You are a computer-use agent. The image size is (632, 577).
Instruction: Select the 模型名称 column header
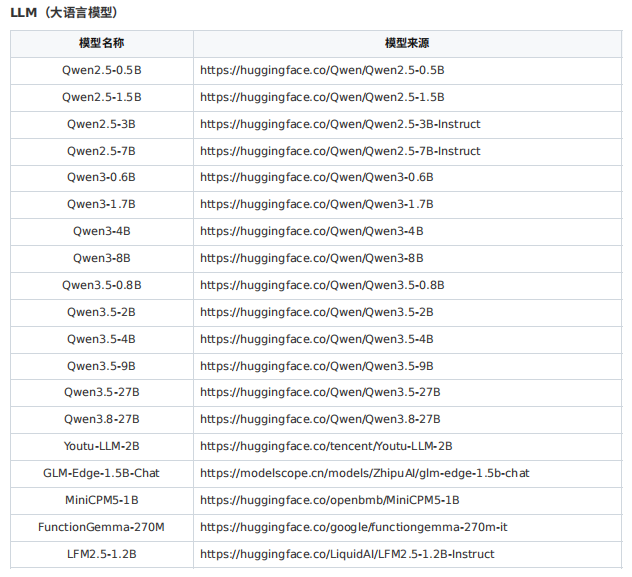tap(102, 43)
